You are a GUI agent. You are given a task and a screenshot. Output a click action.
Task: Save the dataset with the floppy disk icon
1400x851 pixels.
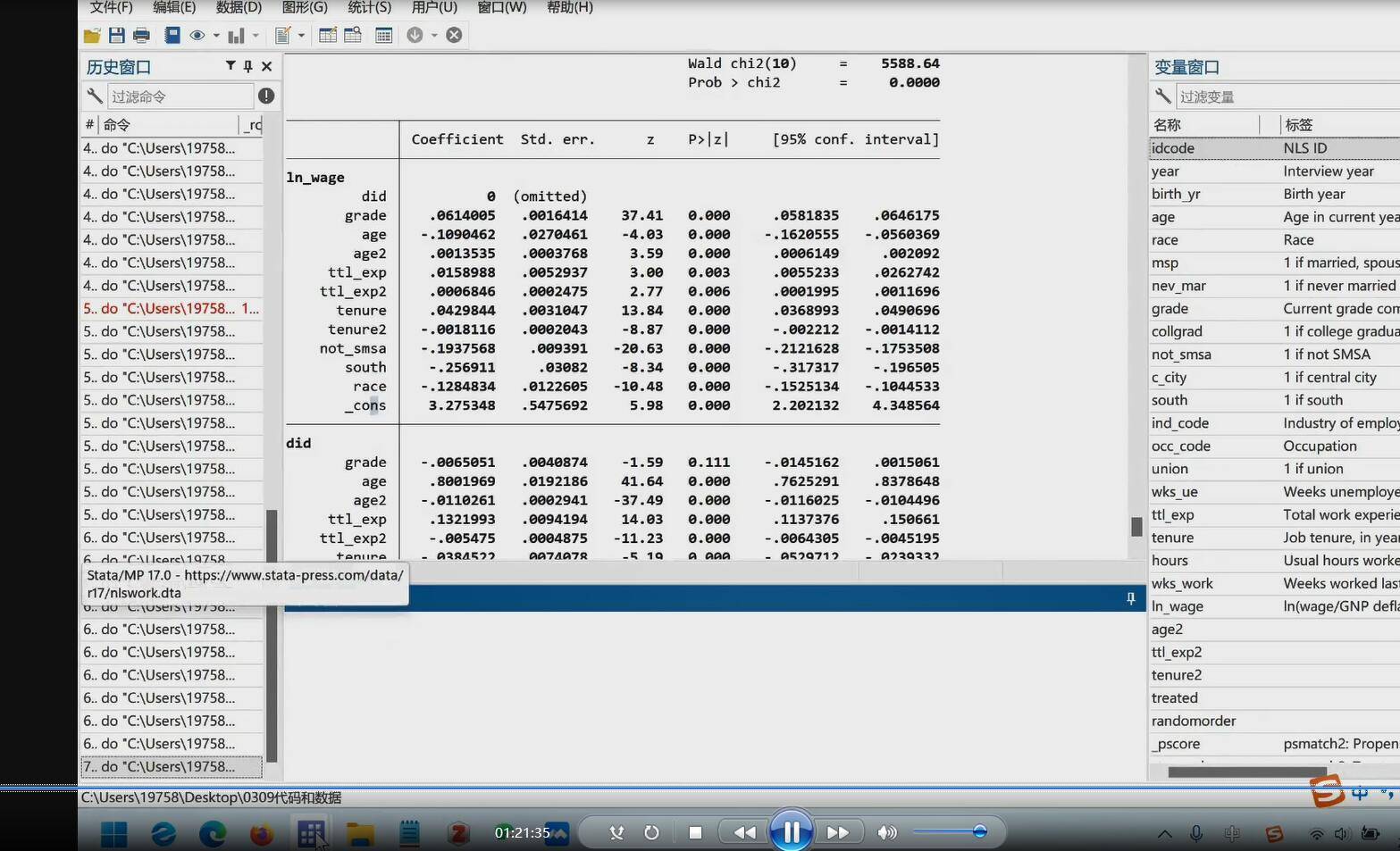coord(116,36)
